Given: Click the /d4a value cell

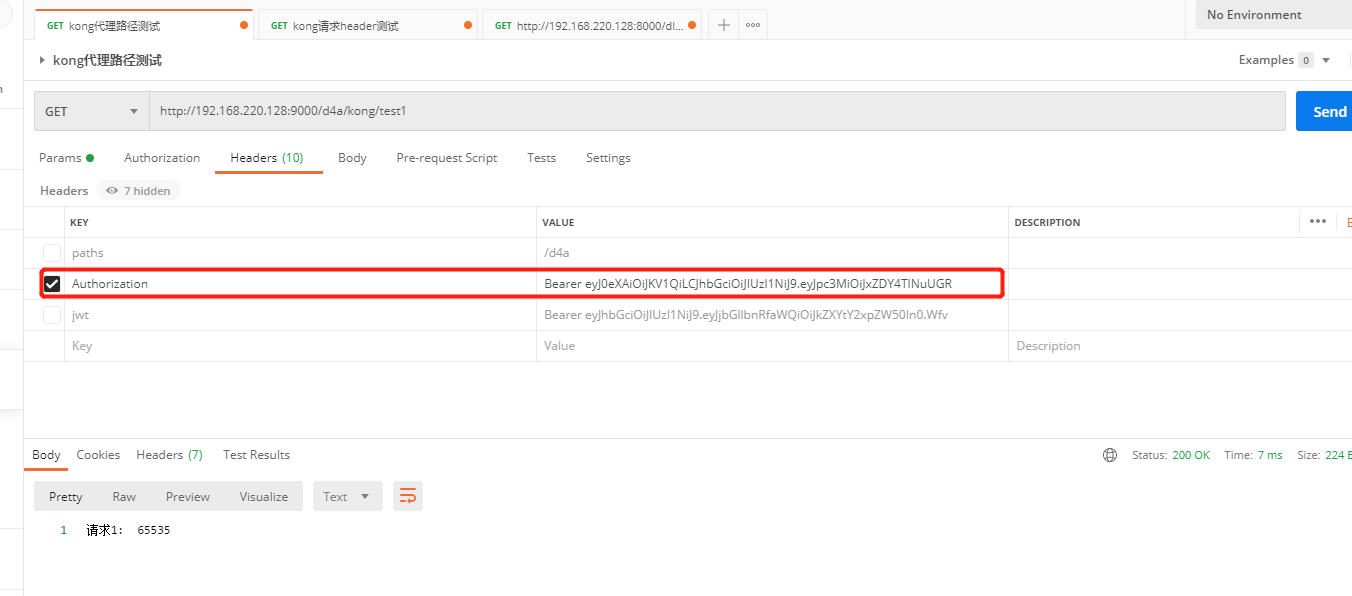Looking at the screenshot, I should [772, 253].
